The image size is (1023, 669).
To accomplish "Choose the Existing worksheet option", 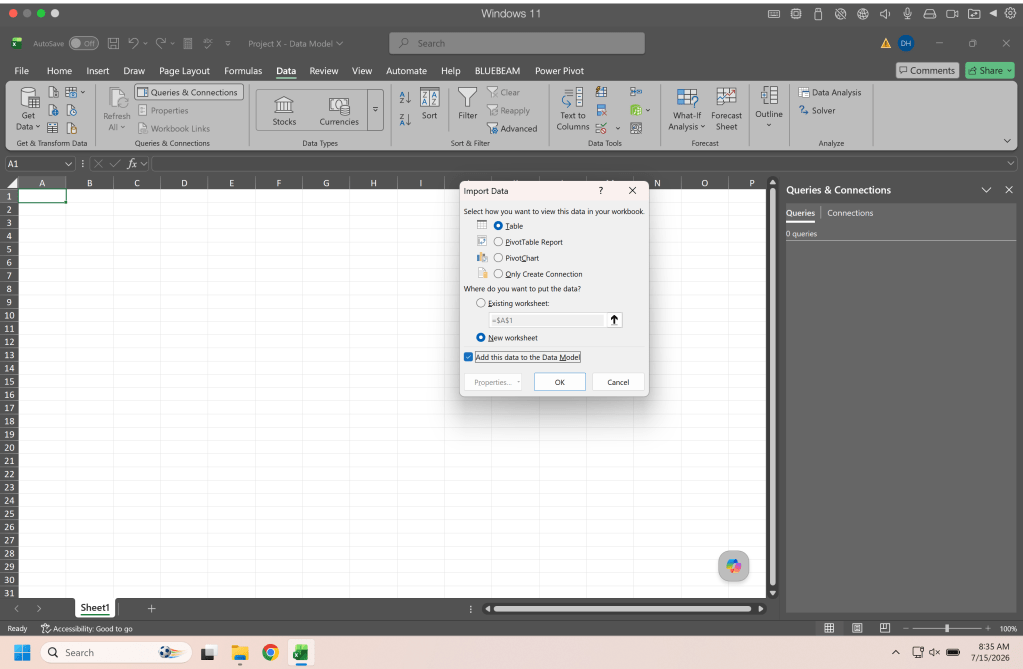I will (481, 303).
